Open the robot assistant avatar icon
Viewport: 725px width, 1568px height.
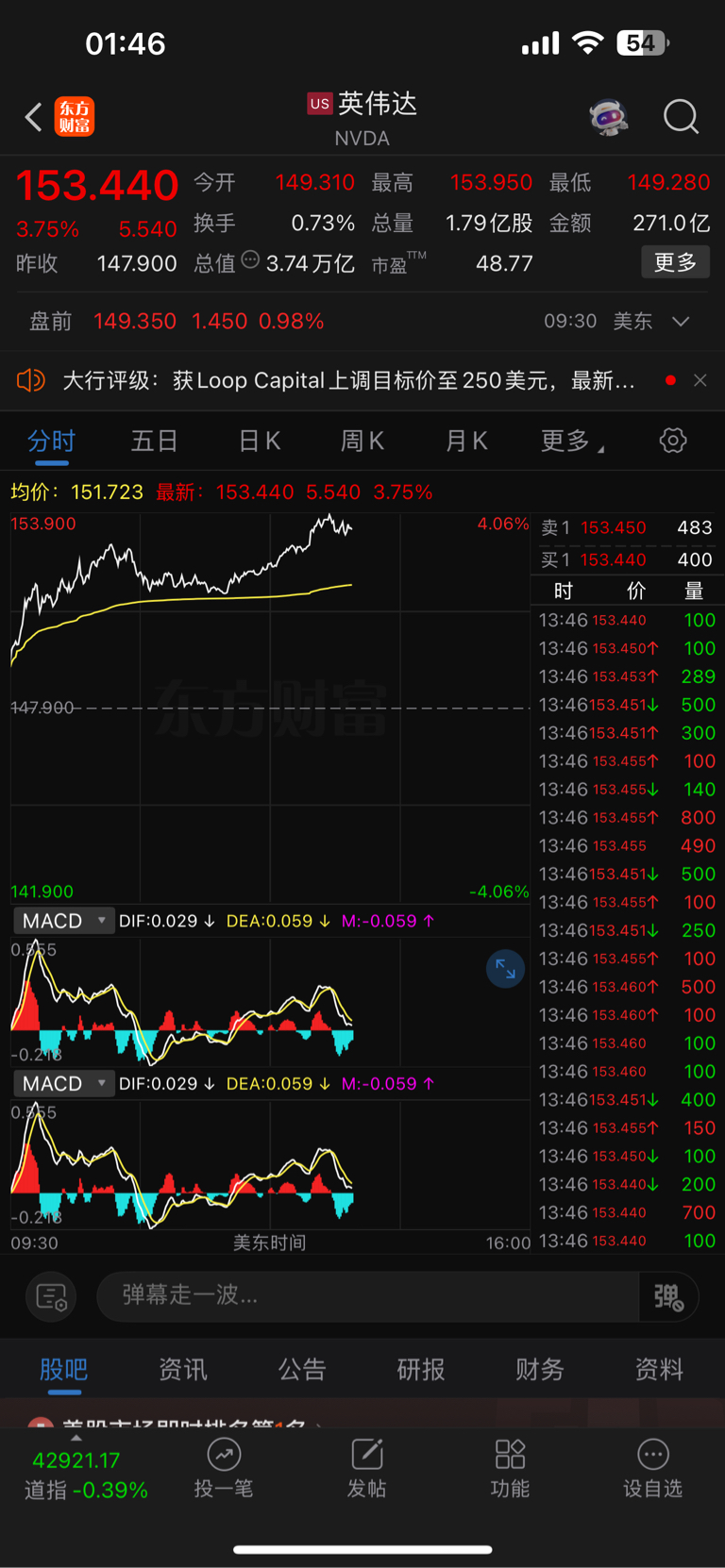609,117
